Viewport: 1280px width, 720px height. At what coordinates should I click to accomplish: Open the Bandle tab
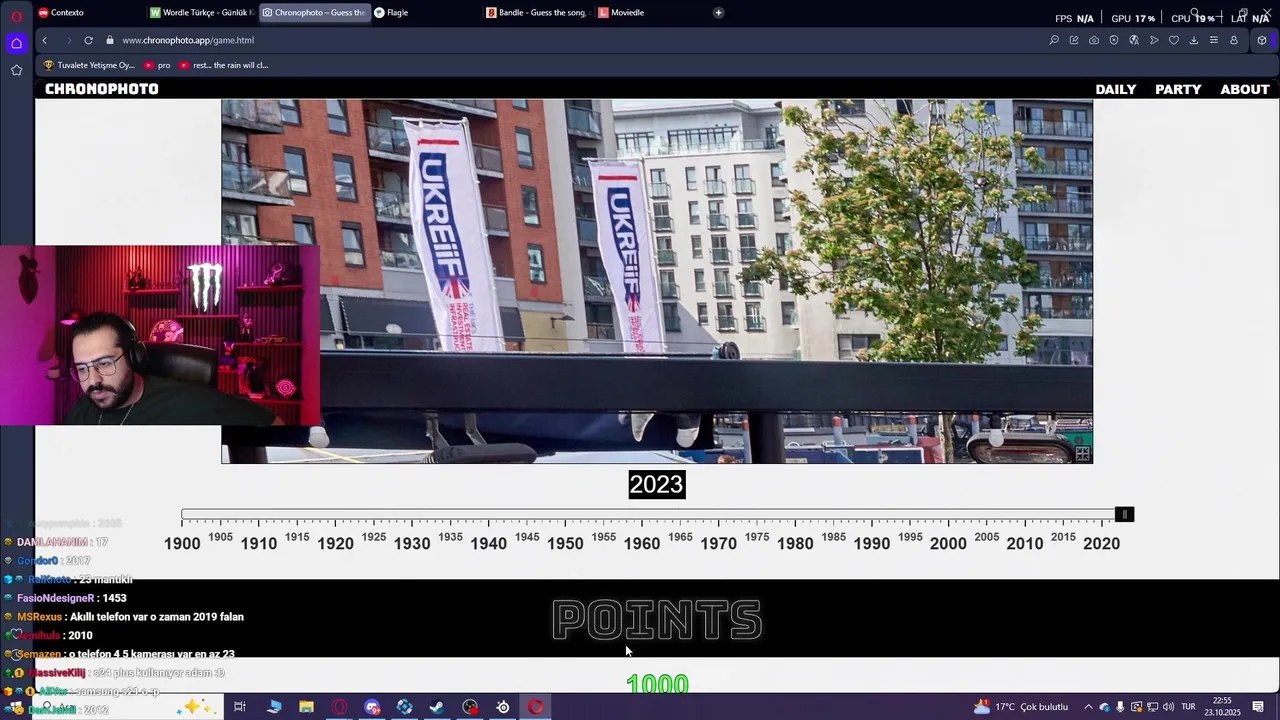[537, 12]
